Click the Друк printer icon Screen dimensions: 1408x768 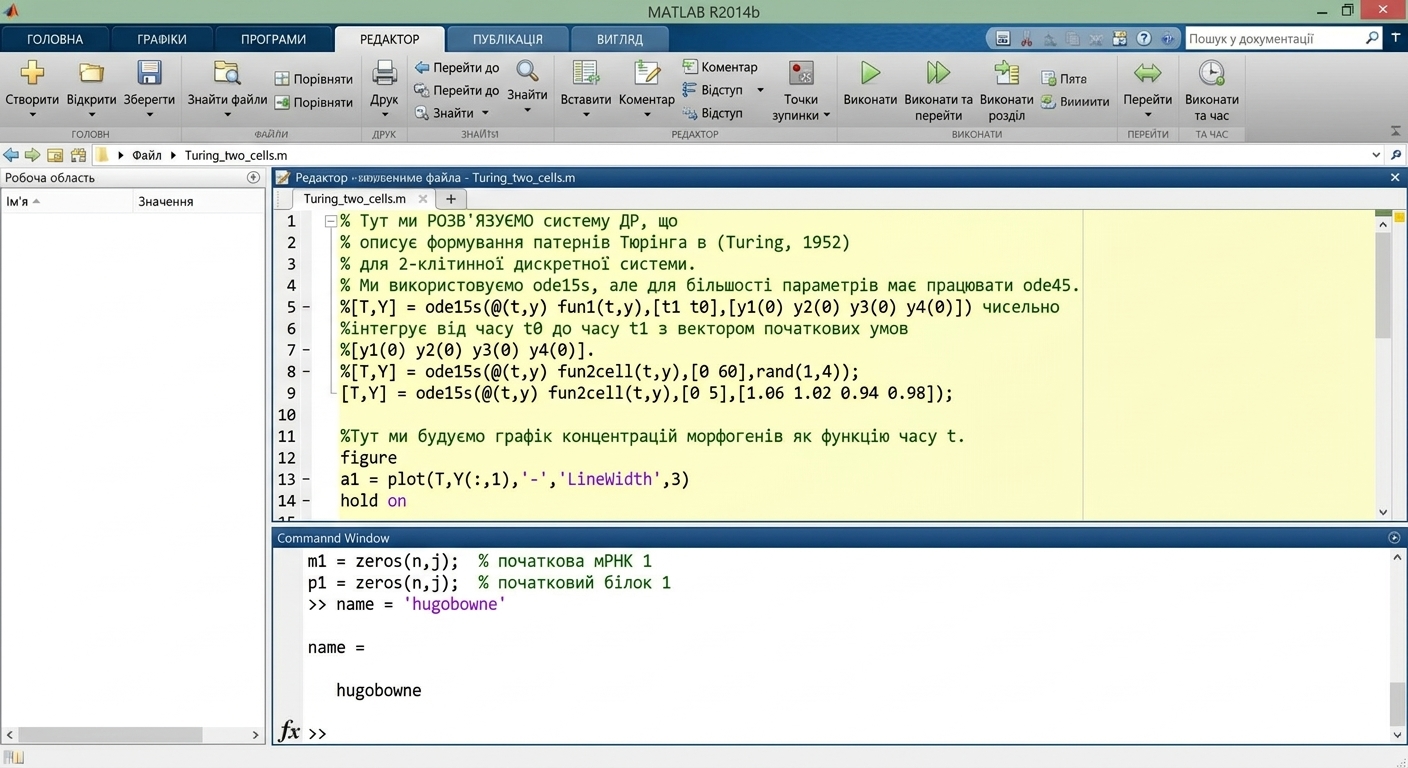coord(384,72)
